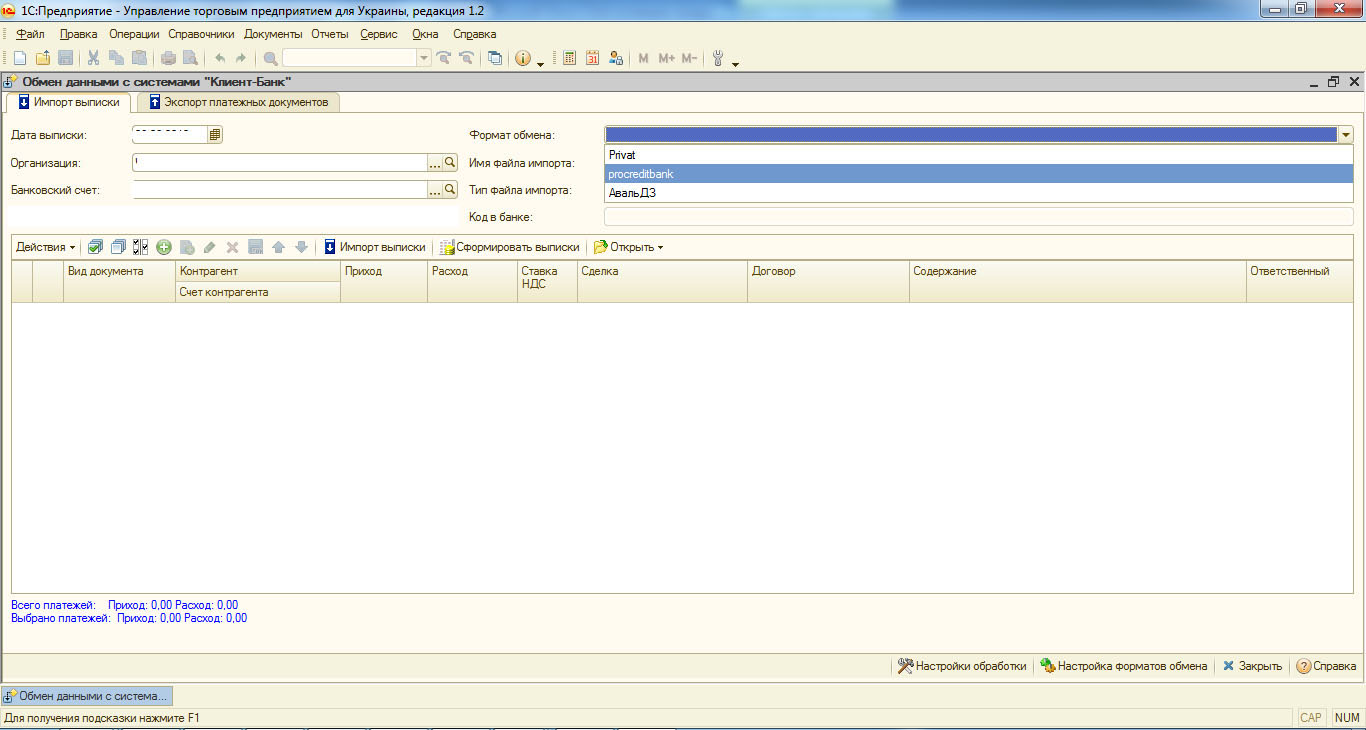Image resolution: width=1366 pixels, height=730 pixels.
Task: Click the M- memory button
Action: (689, 59)
